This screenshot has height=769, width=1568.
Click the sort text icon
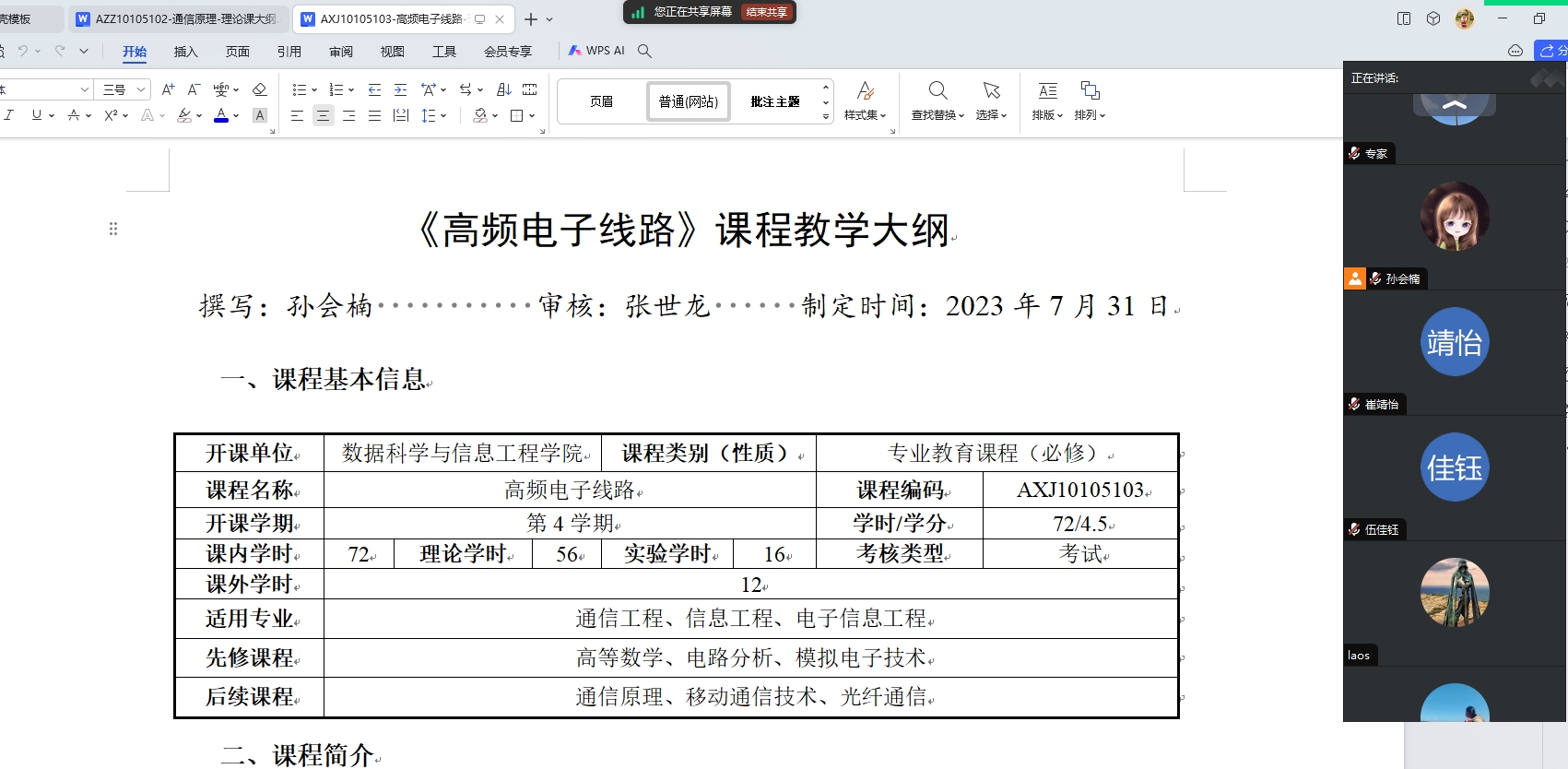[x=503, y=89]
